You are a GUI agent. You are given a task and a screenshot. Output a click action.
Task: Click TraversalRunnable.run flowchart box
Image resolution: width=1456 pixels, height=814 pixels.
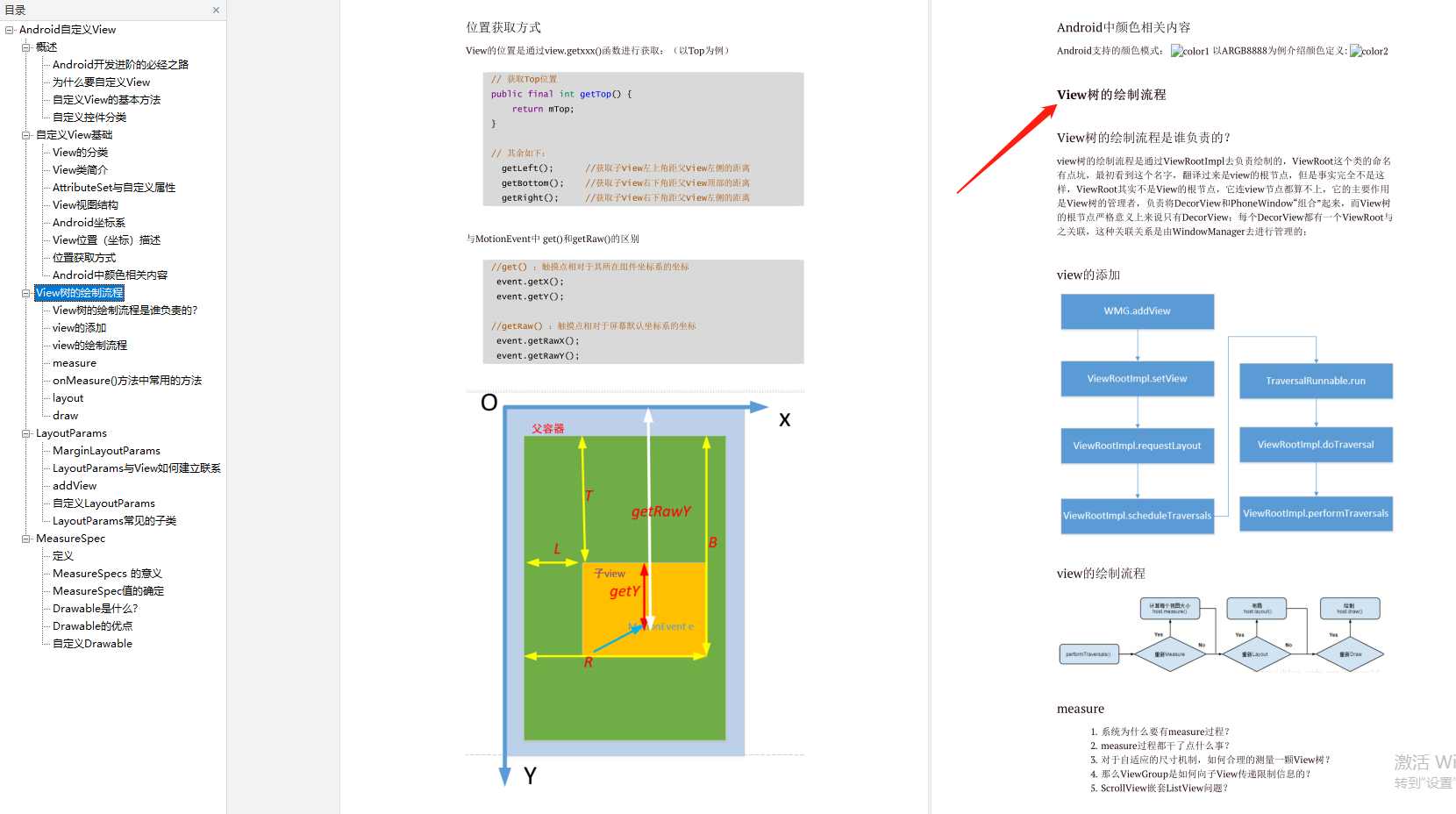coord(1316,381)
